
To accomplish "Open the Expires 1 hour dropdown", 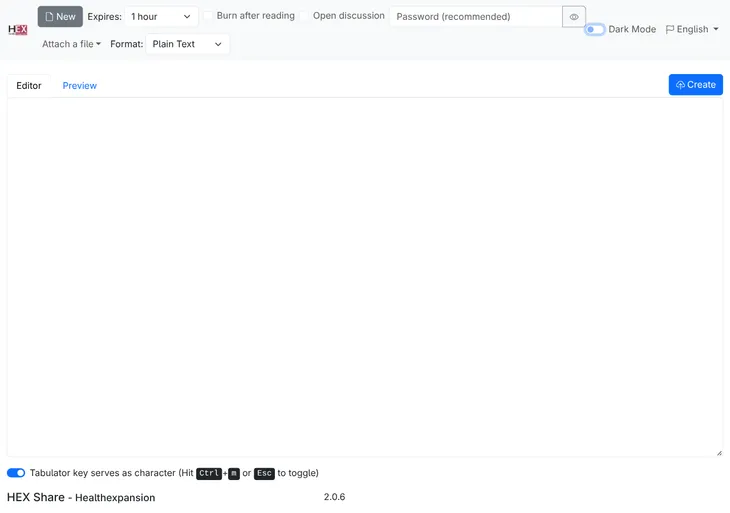I will (x=161, y=17).
